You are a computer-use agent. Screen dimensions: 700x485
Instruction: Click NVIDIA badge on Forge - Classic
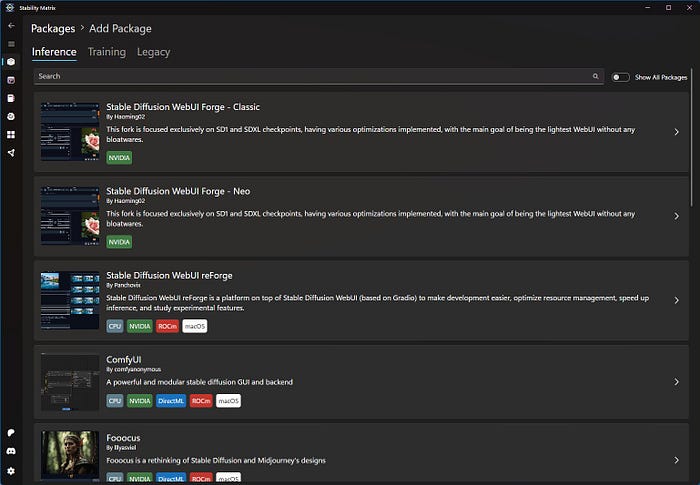pos(119,158)
